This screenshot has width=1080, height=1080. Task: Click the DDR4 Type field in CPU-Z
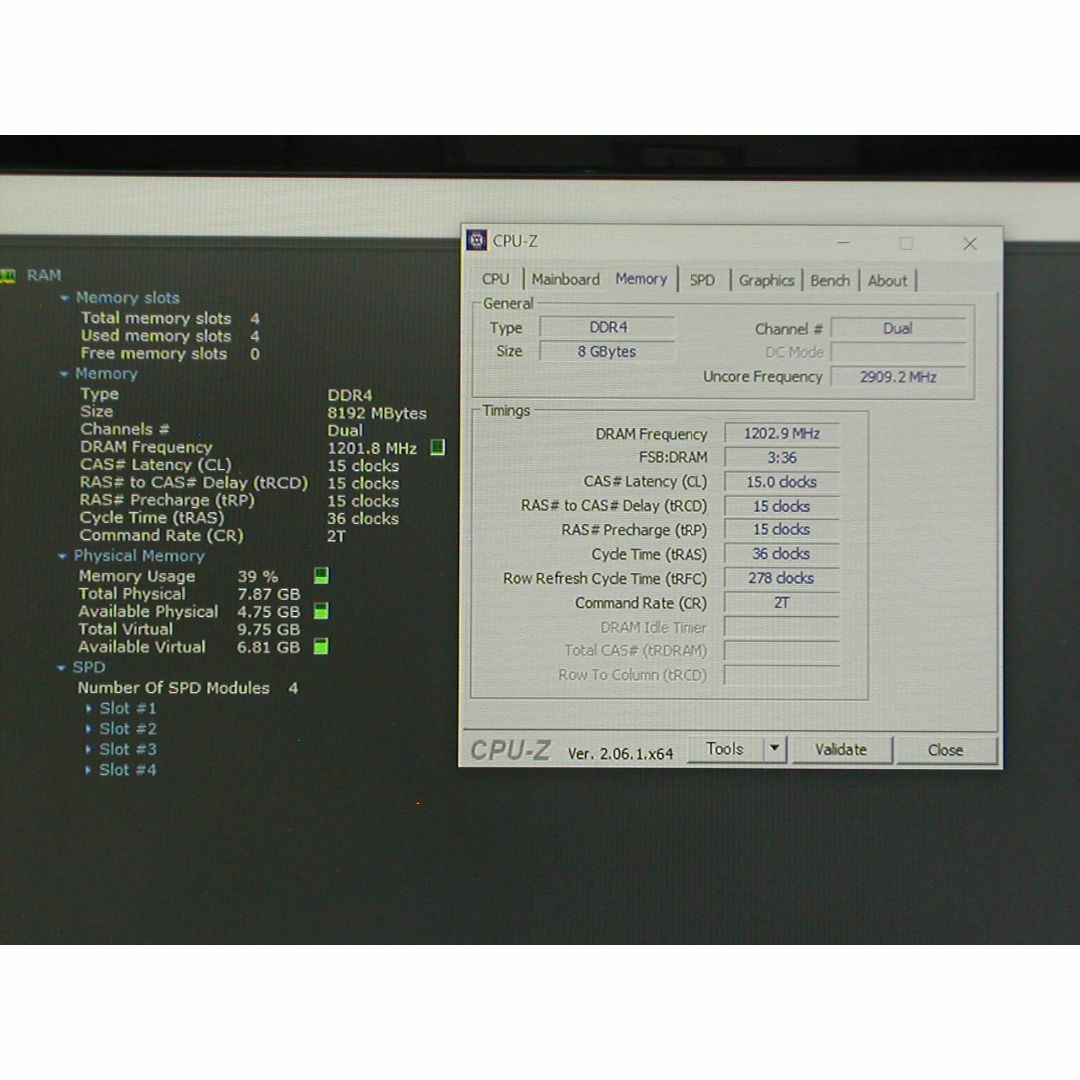(x=608, y=327)
